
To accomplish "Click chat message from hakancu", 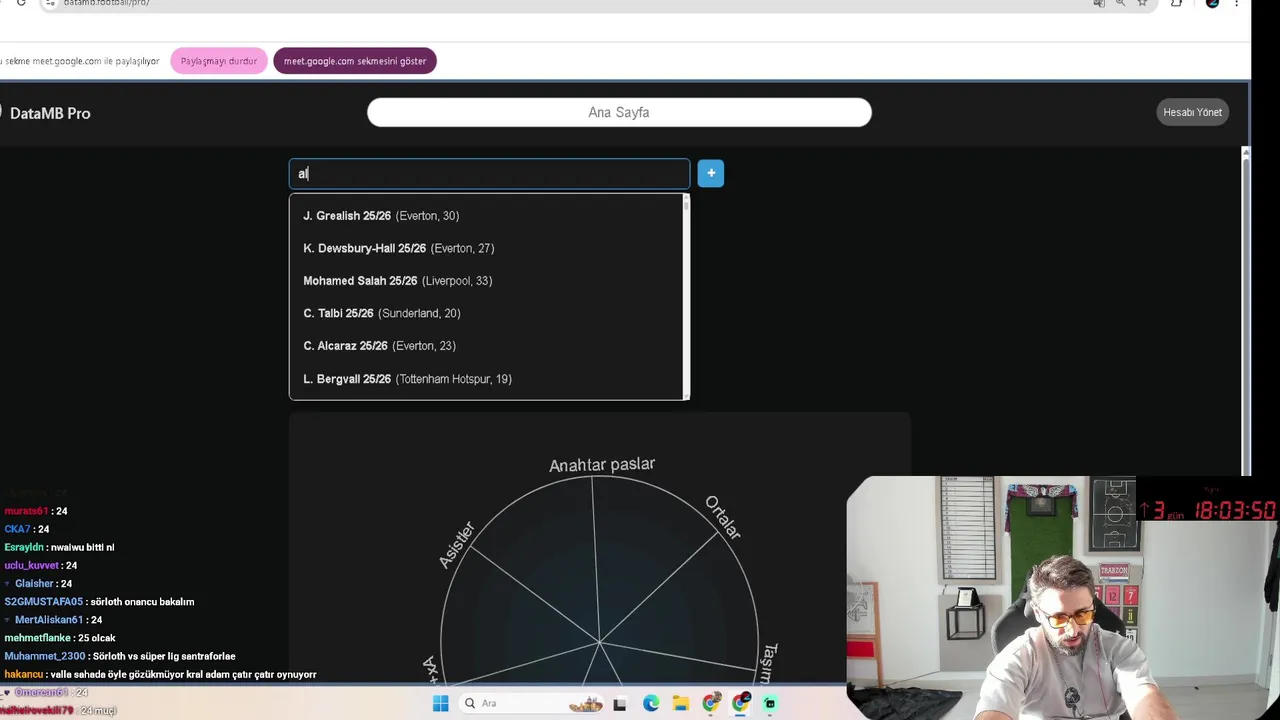I will click(x=160, y=674).
